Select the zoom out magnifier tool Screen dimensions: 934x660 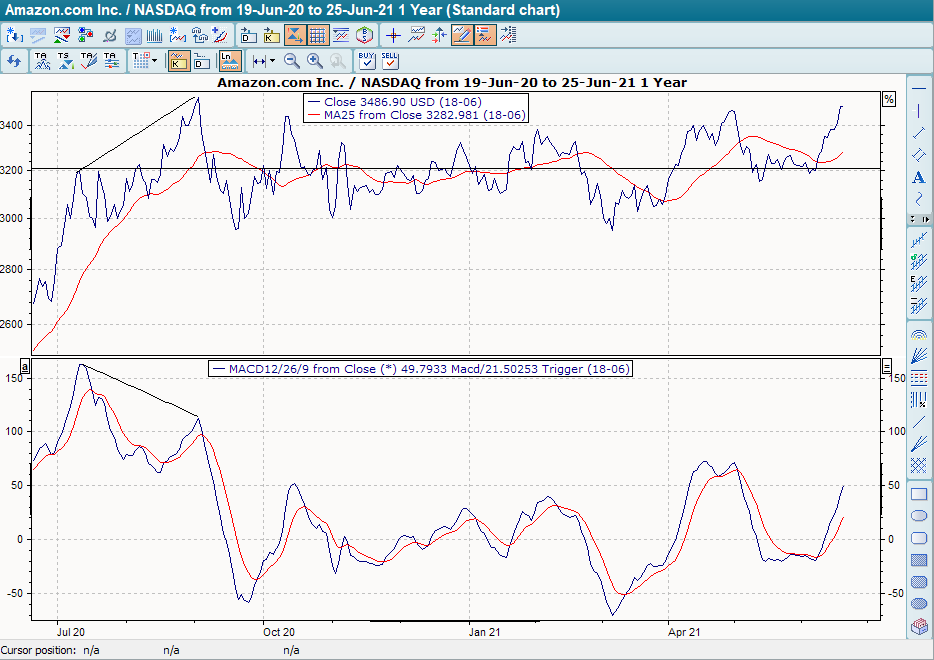[x=291, y=60]
